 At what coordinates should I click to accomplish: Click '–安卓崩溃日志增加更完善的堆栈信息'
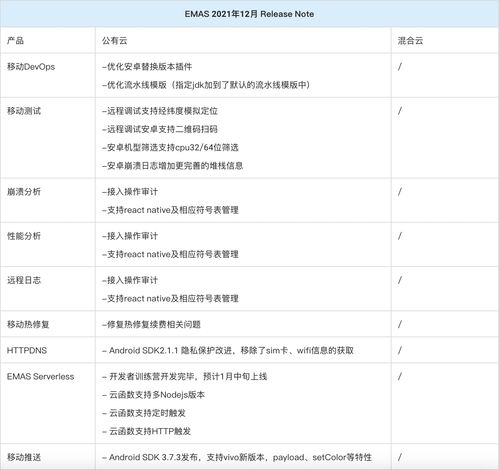click(173, 166)
